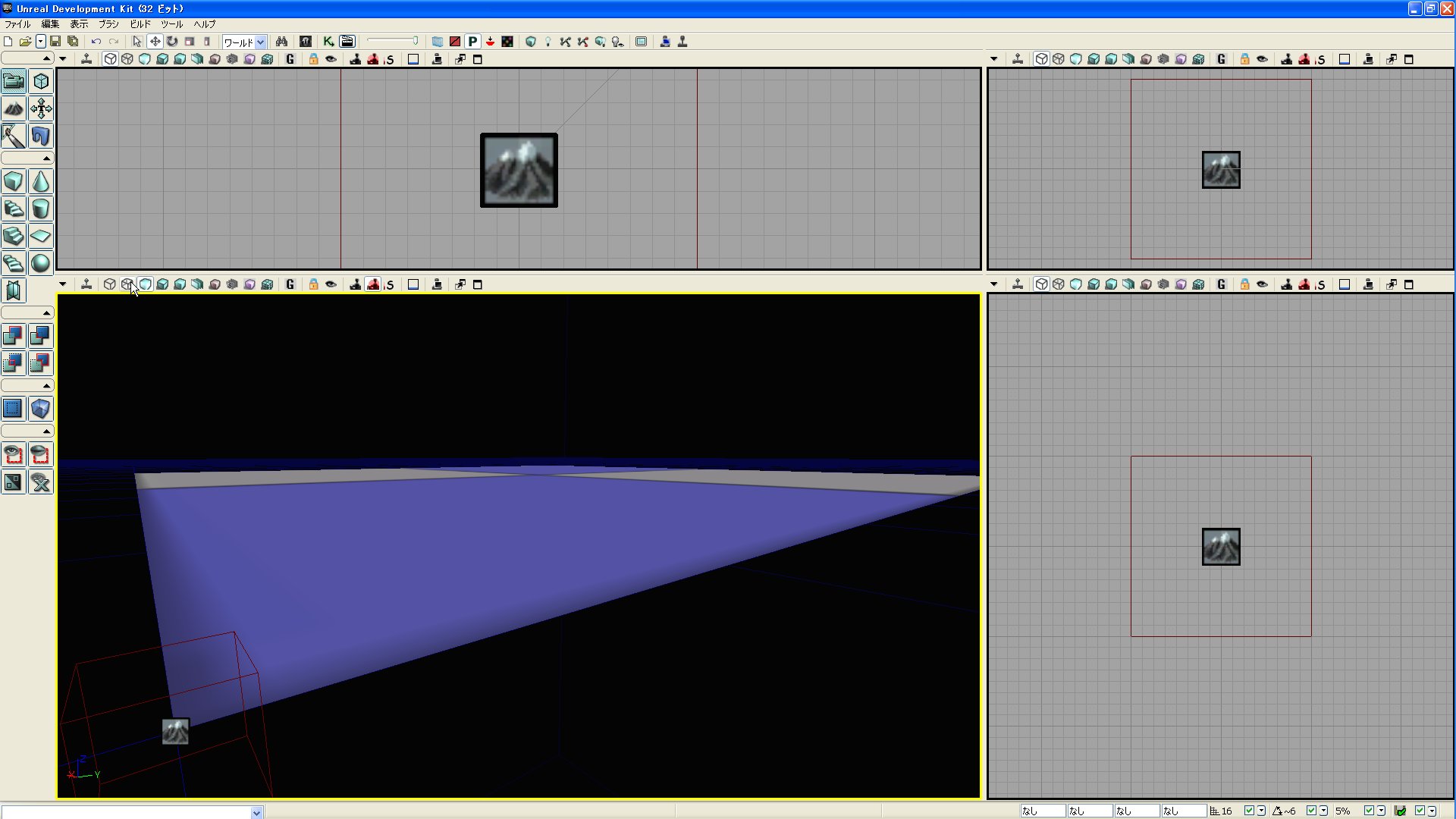Open the ファイル menu
The width and height of the screenshot is (1456, 819).
tap(17, 24)
